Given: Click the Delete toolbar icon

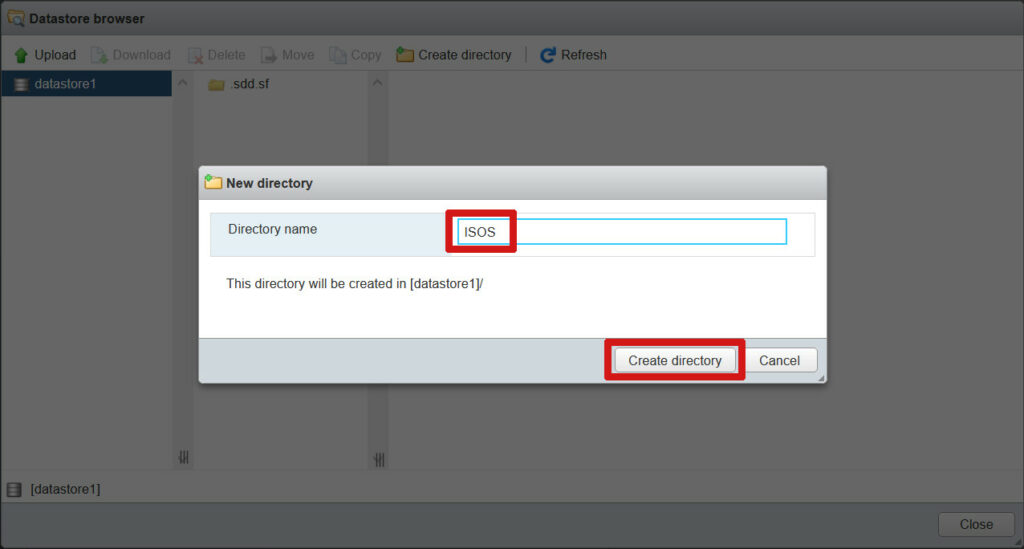Looking at the screenshot, I should [x=195, y=55].
